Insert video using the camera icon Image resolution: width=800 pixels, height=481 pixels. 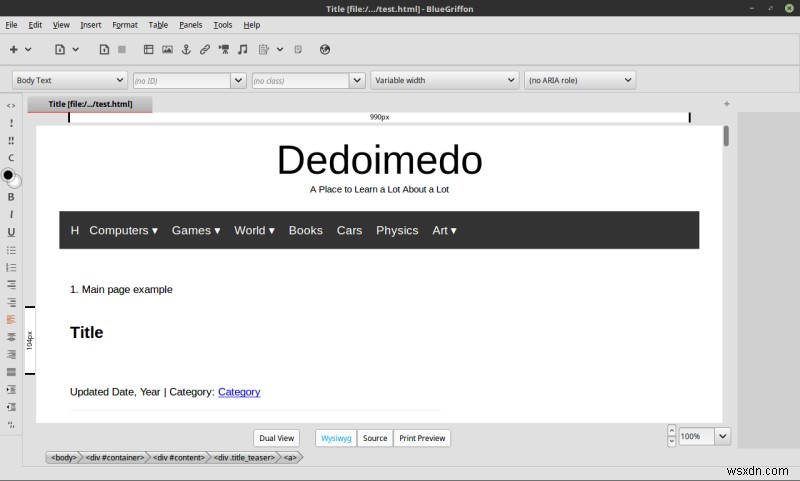point(224,49)
